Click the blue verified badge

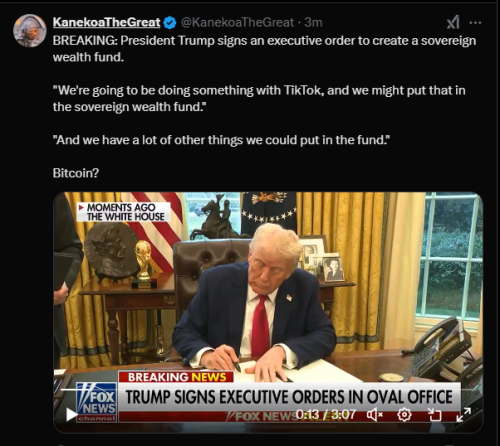point(170,22)
